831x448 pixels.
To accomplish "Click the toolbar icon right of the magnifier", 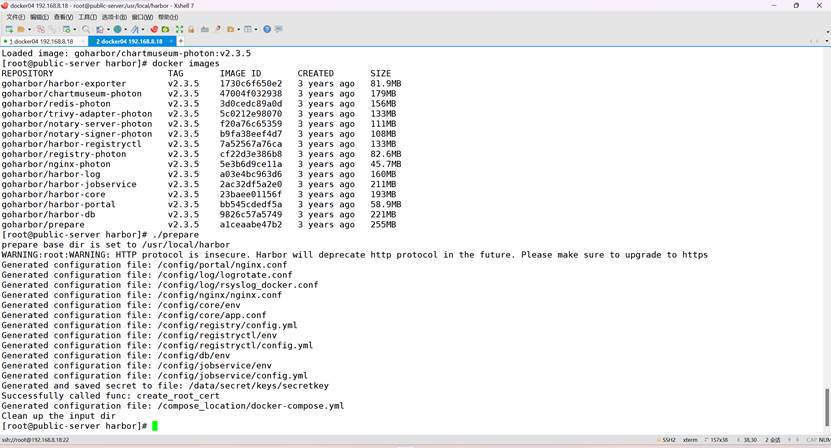I will click(99, 29).
